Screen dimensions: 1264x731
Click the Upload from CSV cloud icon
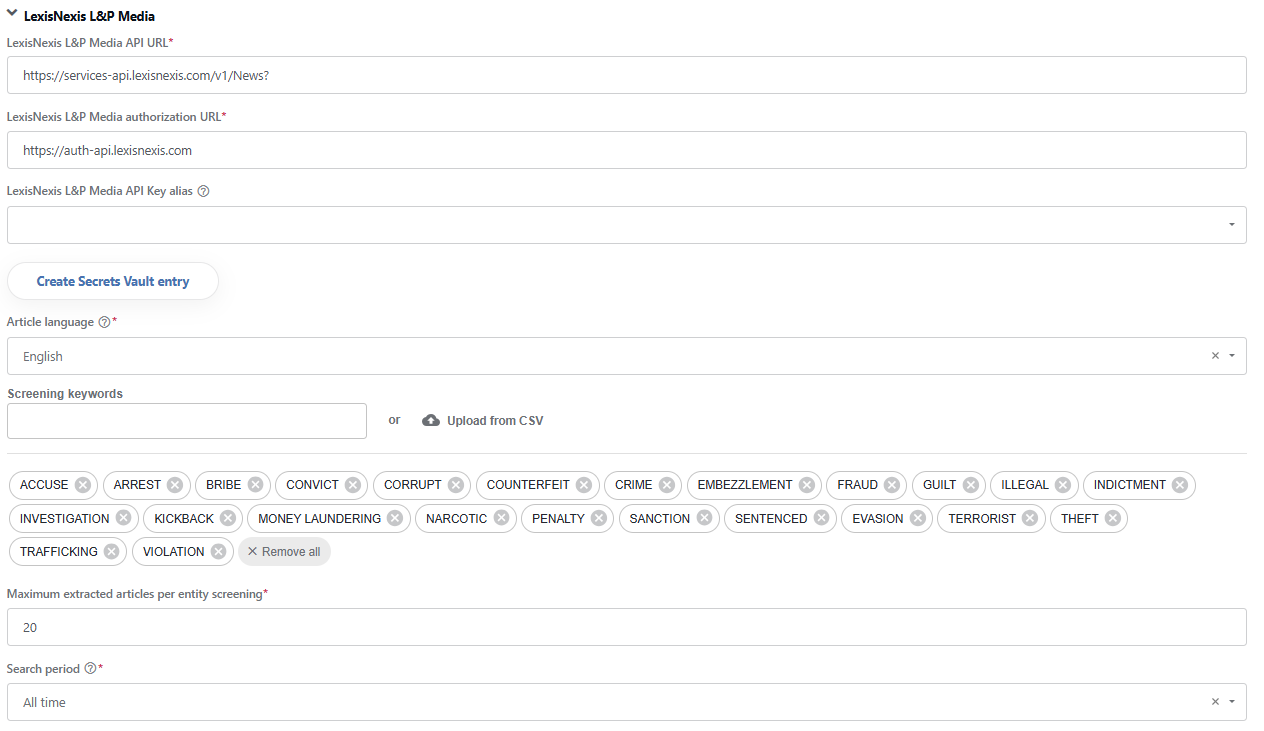431,421
